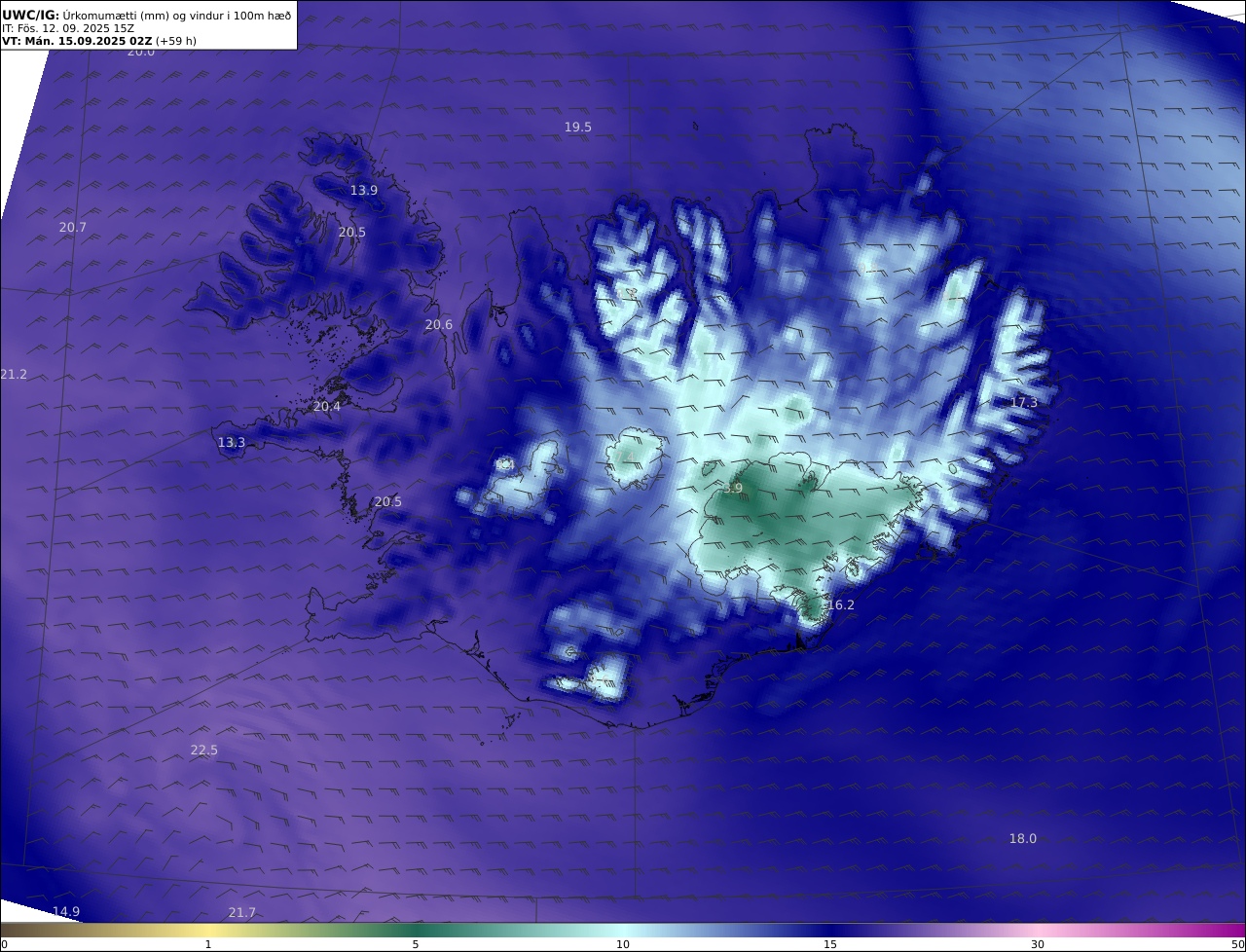The height and width of the screenshot is (952, 1246).
Task: Click the '21.7' value near the bottom edge
Action: [242, 913]
